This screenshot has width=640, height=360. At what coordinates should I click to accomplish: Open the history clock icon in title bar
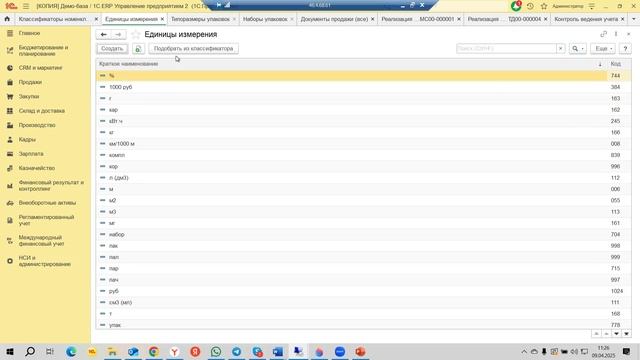(530, 6)
